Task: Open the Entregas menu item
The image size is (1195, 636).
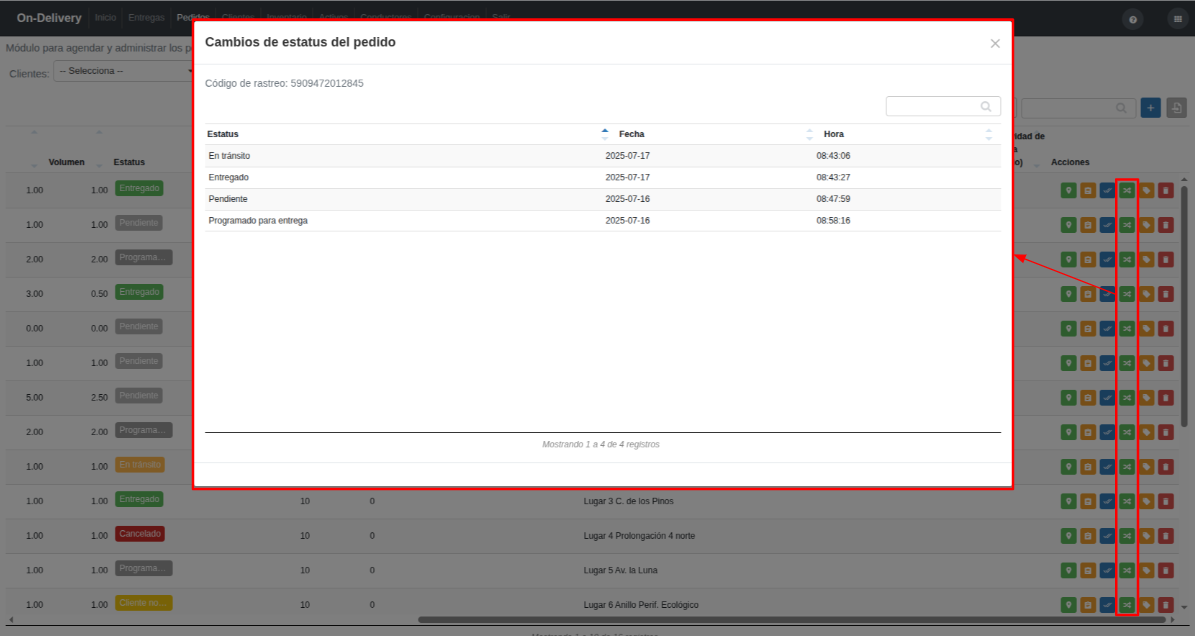Action: (146, 18)
